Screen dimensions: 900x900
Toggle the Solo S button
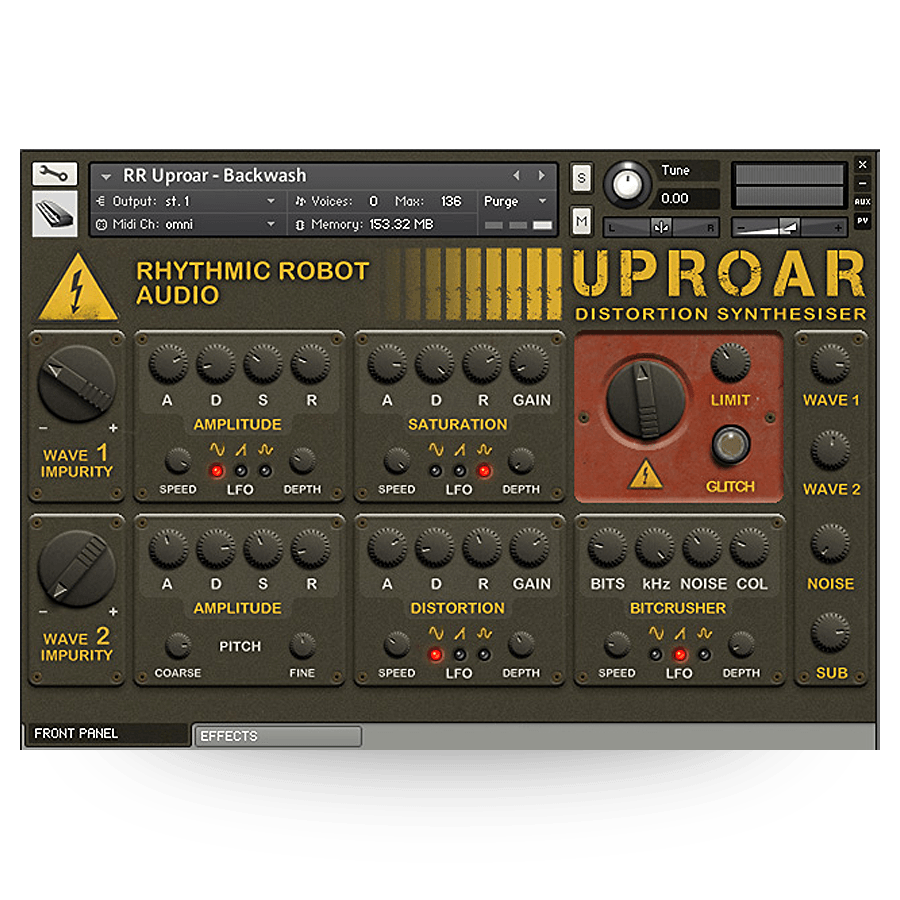coord(581,178)
